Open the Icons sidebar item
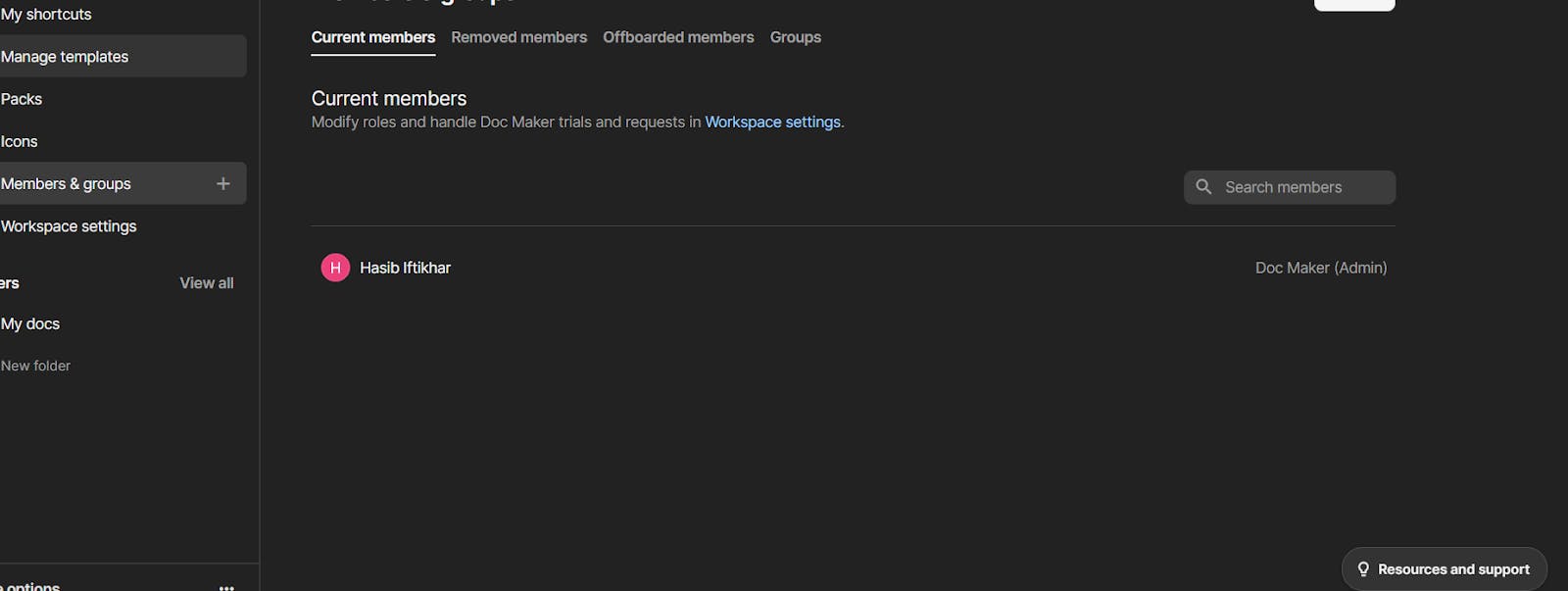This screenshot has height=591, width=1568. 20,141
